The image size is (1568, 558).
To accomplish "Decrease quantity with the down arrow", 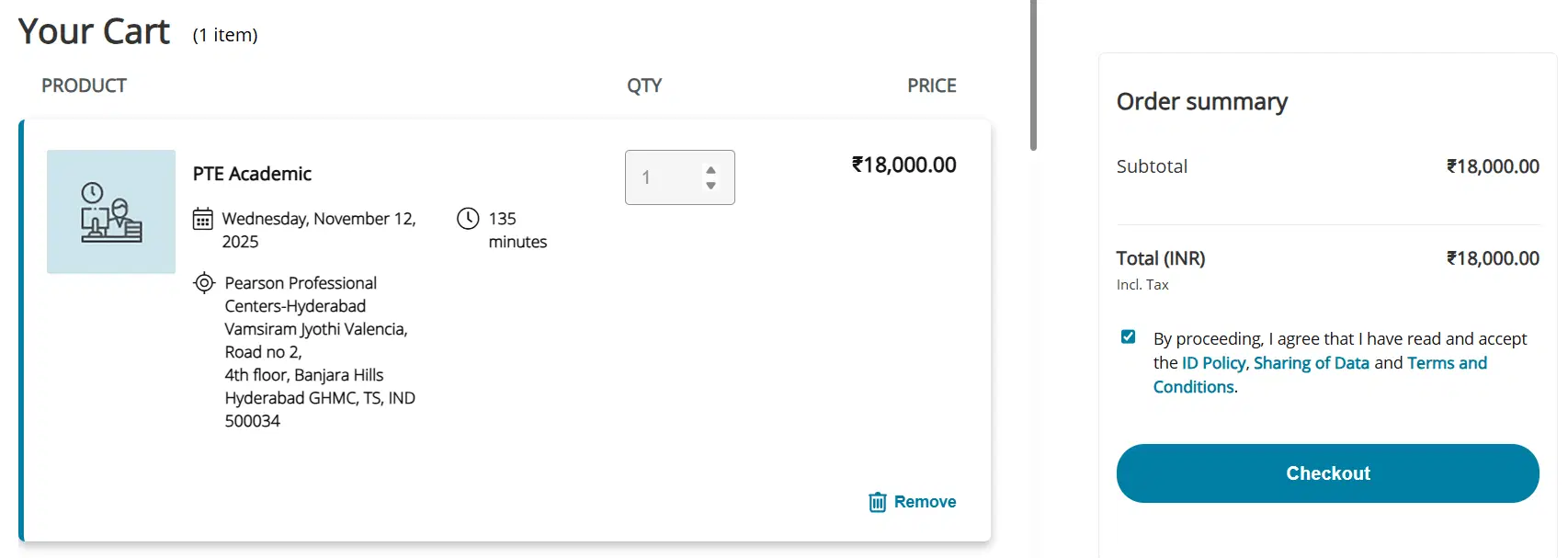I will pos(710,186).
